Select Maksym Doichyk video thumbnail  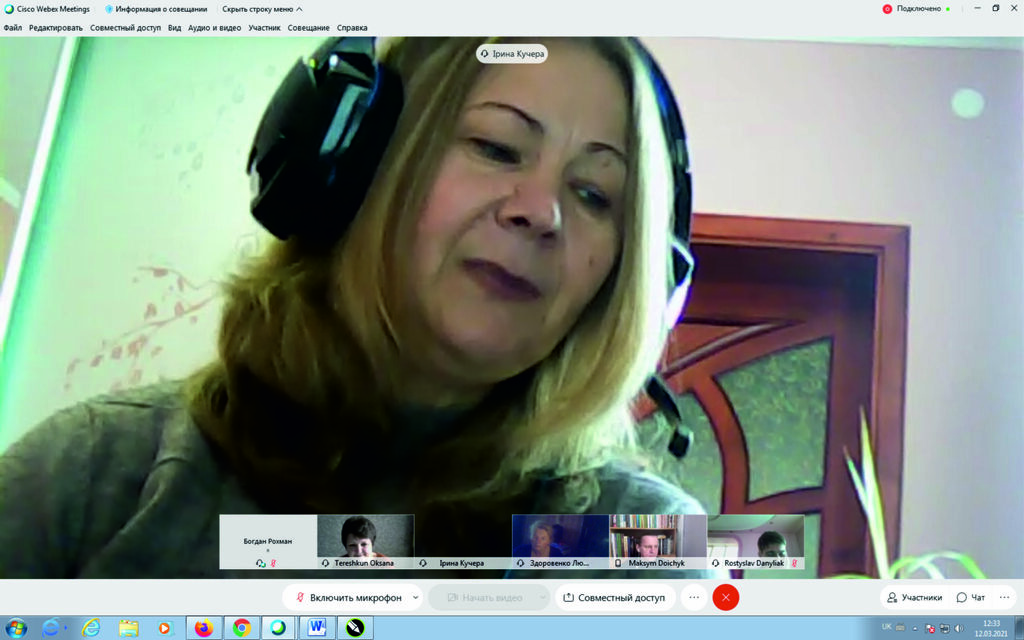658,541
